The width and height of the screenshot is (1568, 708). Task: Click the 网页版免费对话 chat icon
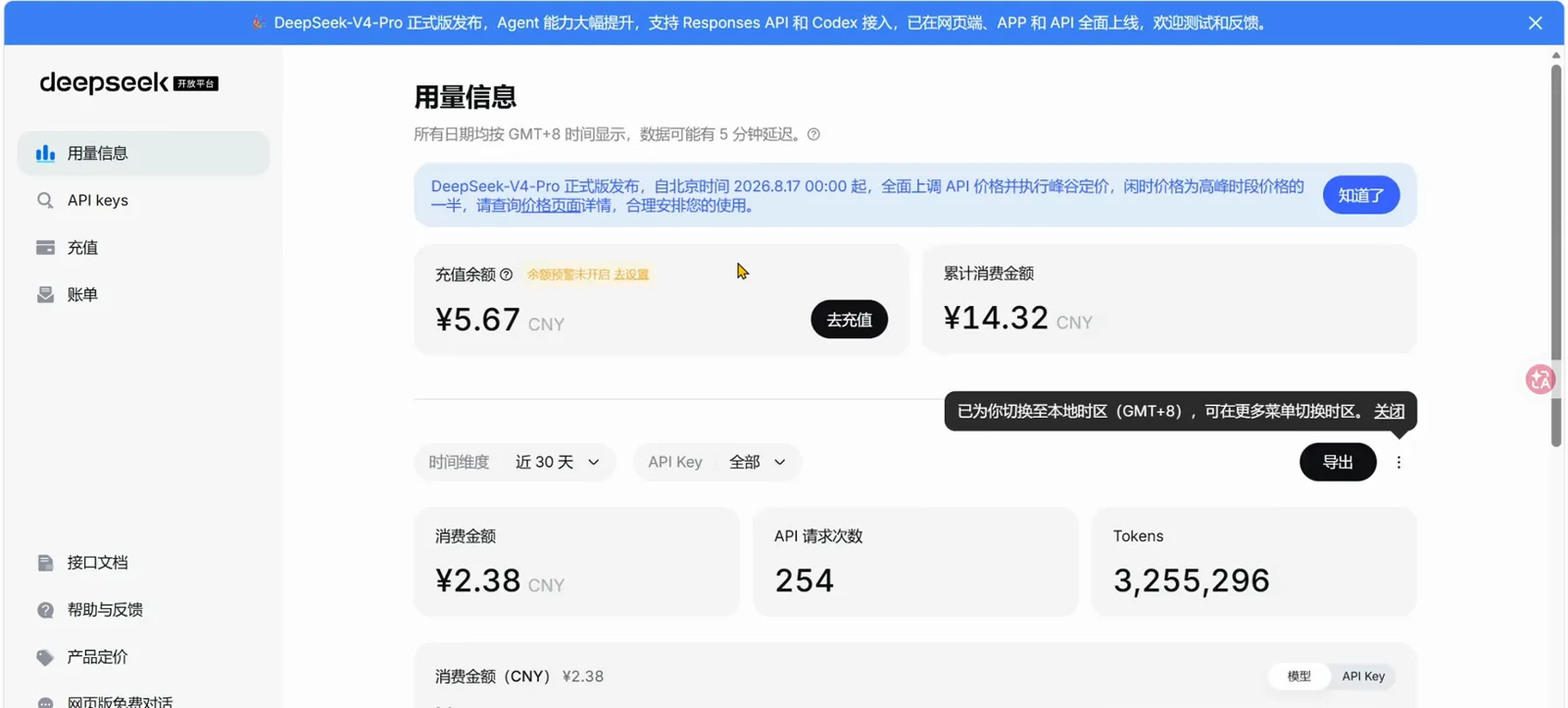(45, 702)
